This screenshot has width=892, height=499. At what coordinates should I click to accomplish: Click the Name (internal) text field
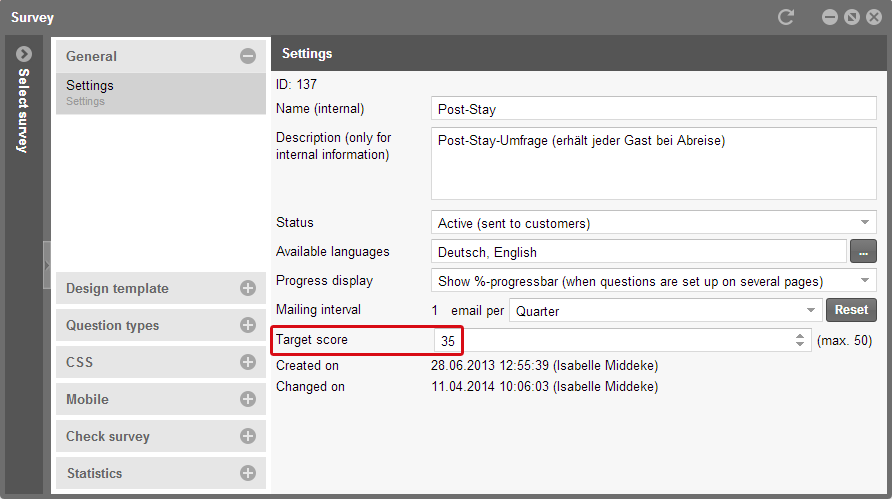click(654, 108)
